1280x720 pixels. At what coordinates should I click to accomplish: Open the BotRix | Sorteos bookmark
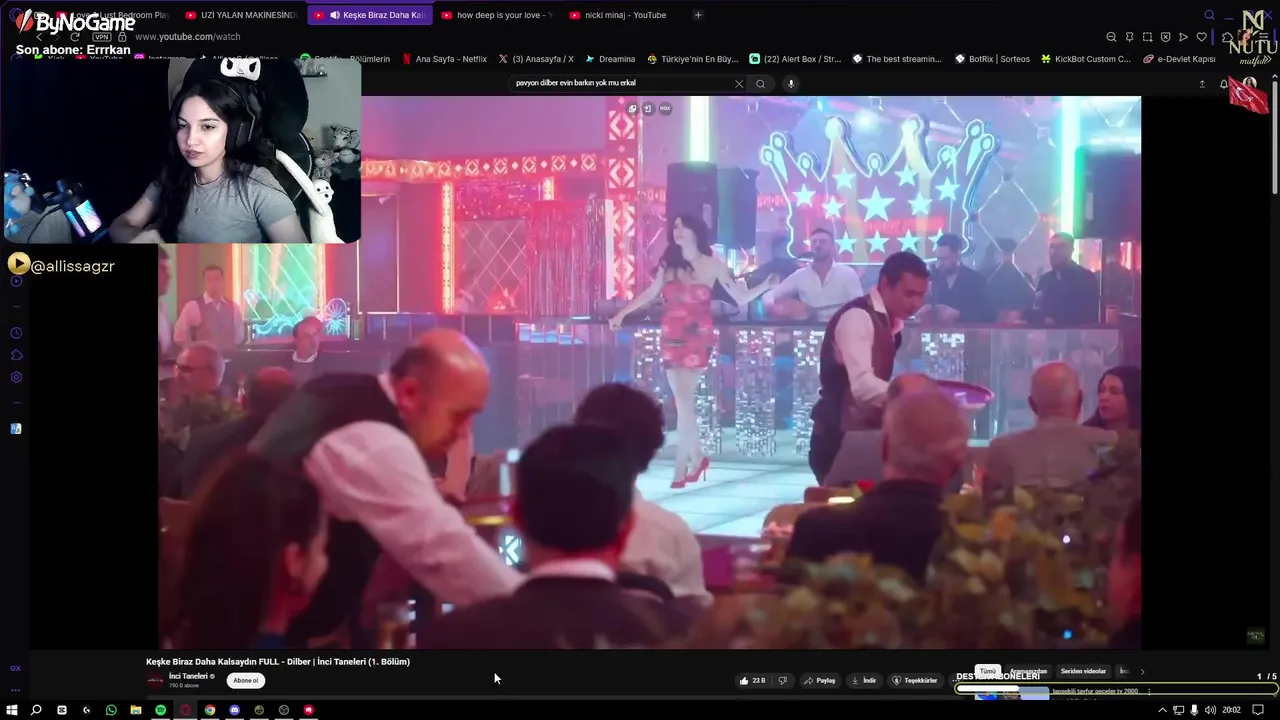tap(992, 59)
